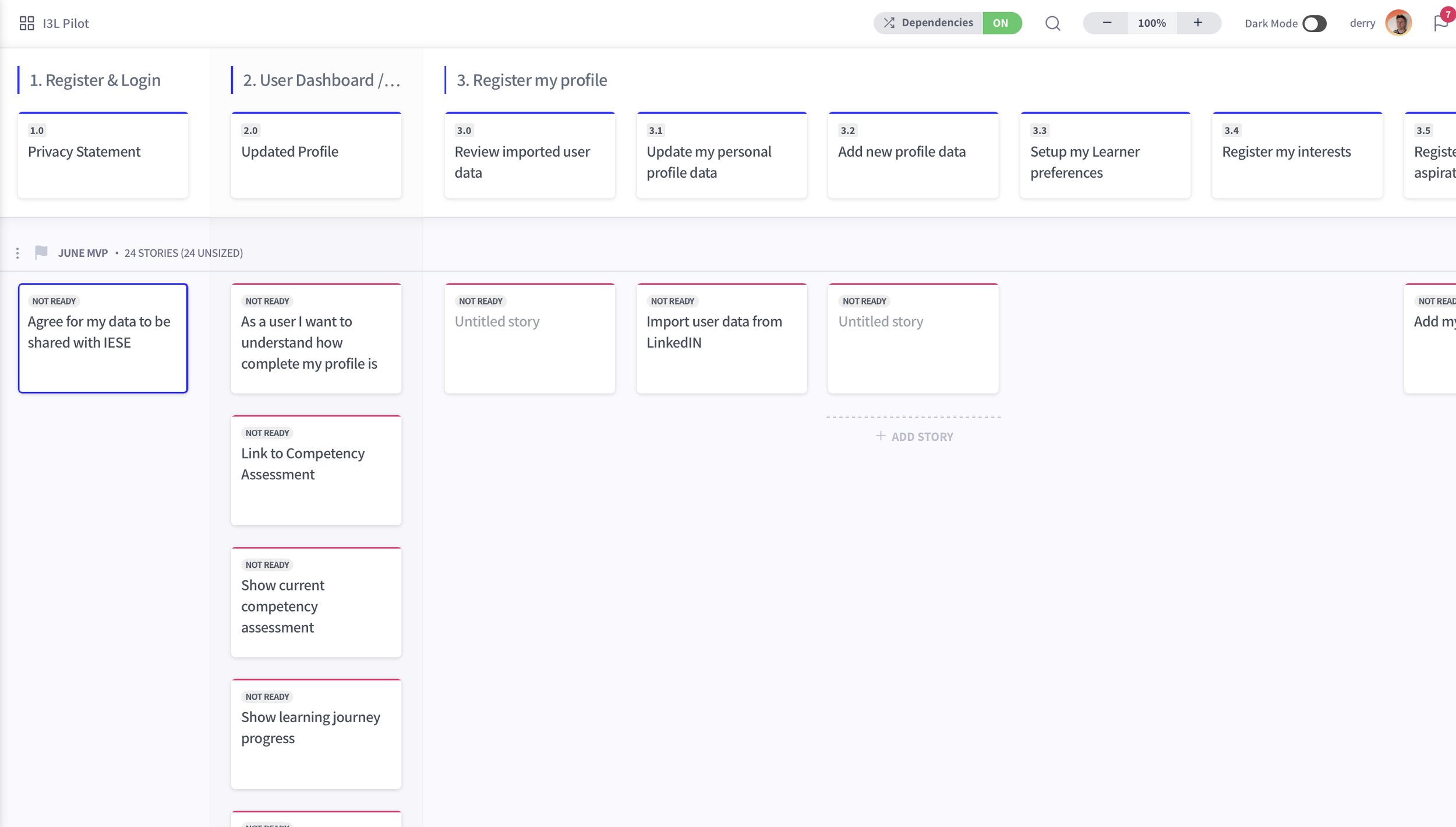Image resolution: width=1456 pixels, height=827 pixels.
Task: Click the dependencies shuffle arrows icon
Action: point(889,23)
